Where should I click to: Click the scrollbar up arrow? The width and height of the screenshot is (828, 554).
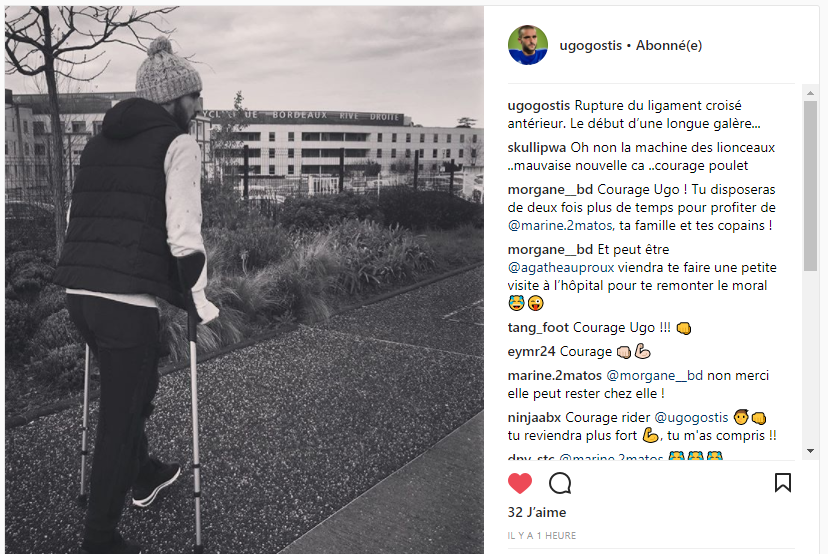click(x=811, y=93)
